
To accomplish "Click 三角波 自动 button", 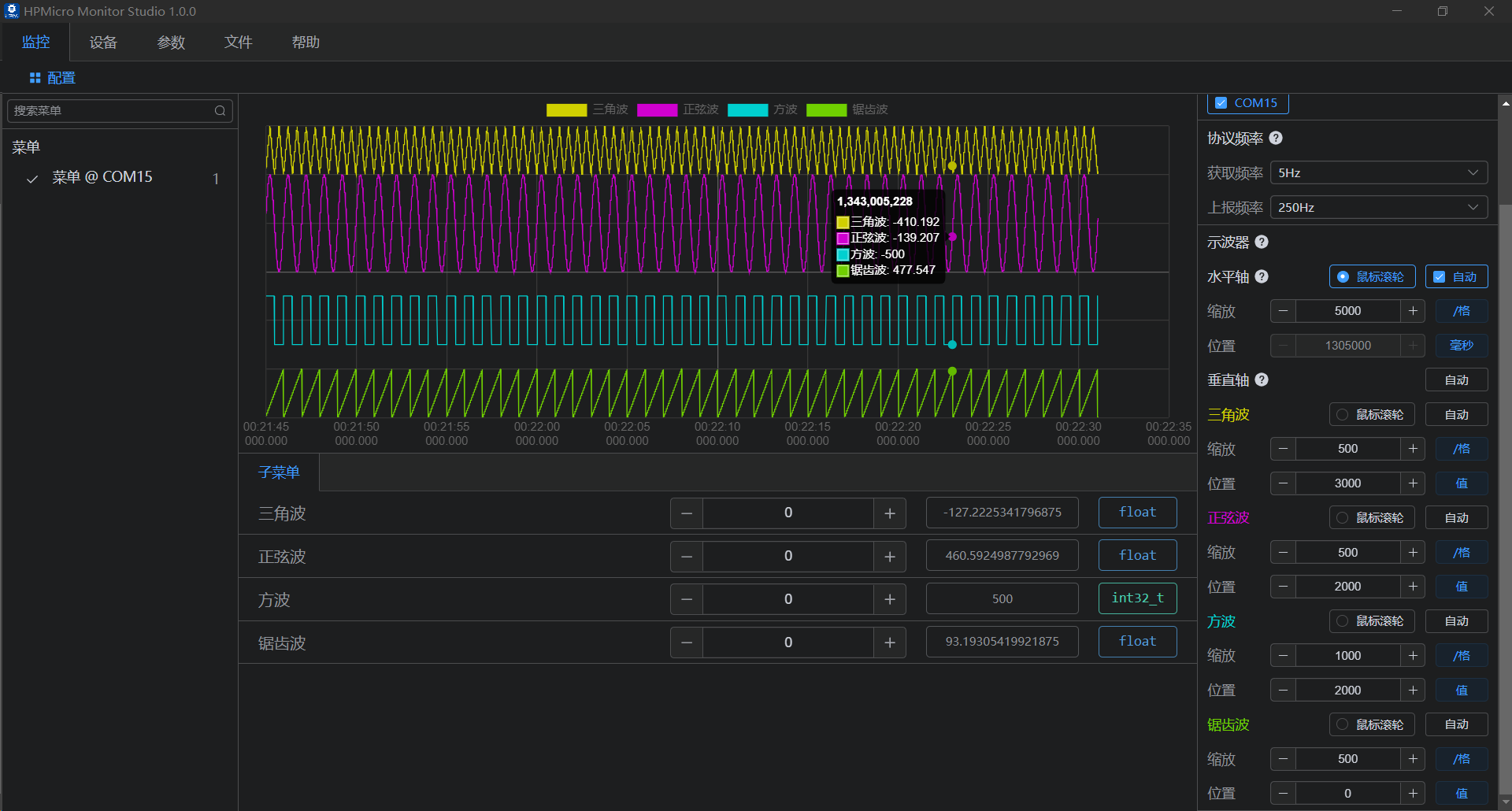I will pyautogui.click(x=1457, y=415).
